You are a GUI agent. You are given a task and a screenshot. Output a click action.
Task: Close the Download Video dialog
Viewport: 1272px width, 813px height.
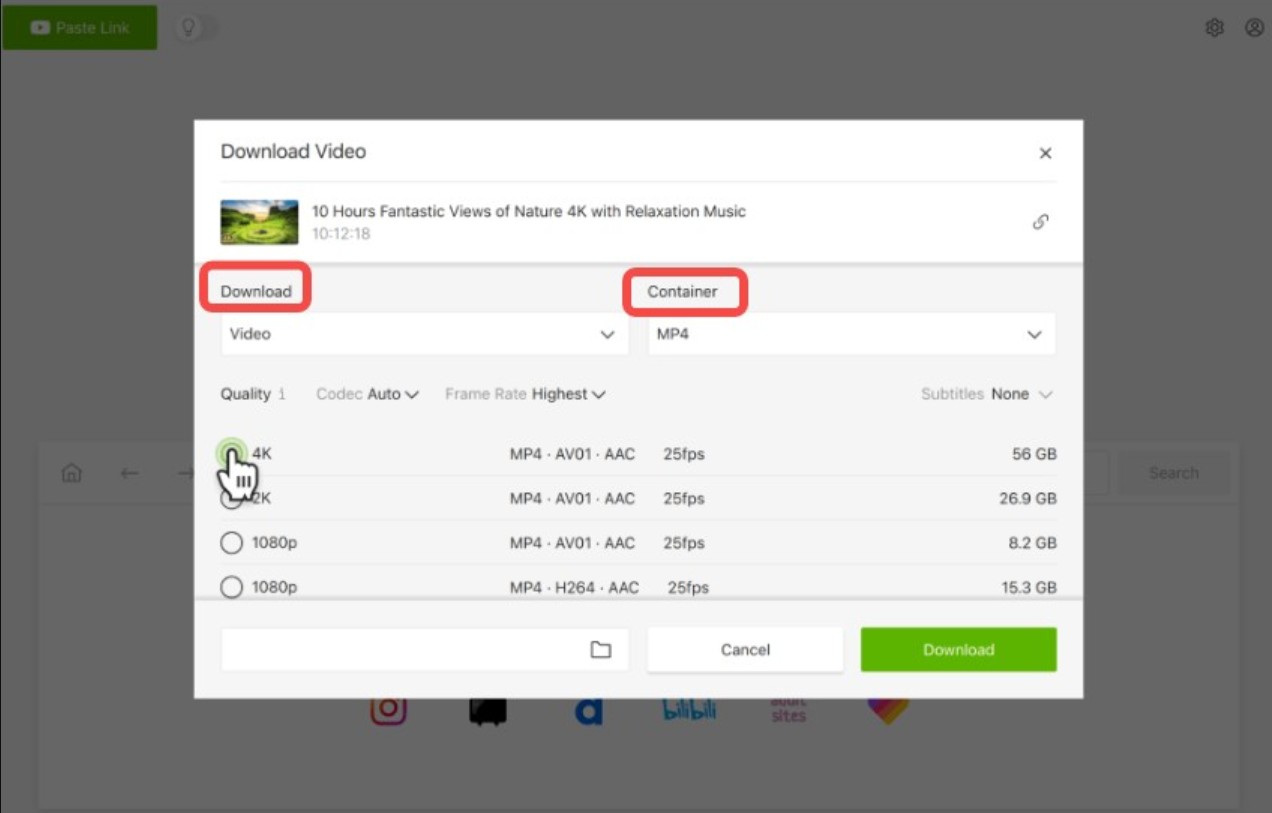click(x=1045, y=153)
